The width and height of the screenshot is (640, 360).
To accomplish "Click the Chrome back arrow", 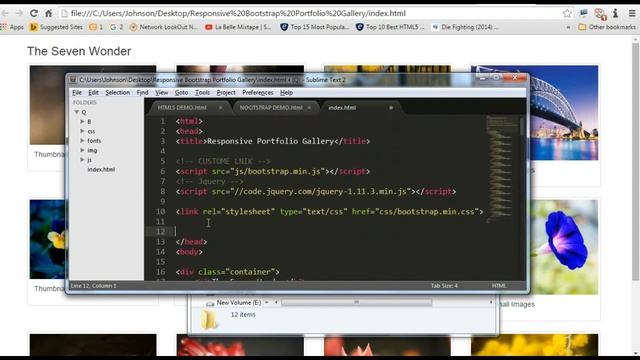I will pyautogui.click(x=5, y=13).
